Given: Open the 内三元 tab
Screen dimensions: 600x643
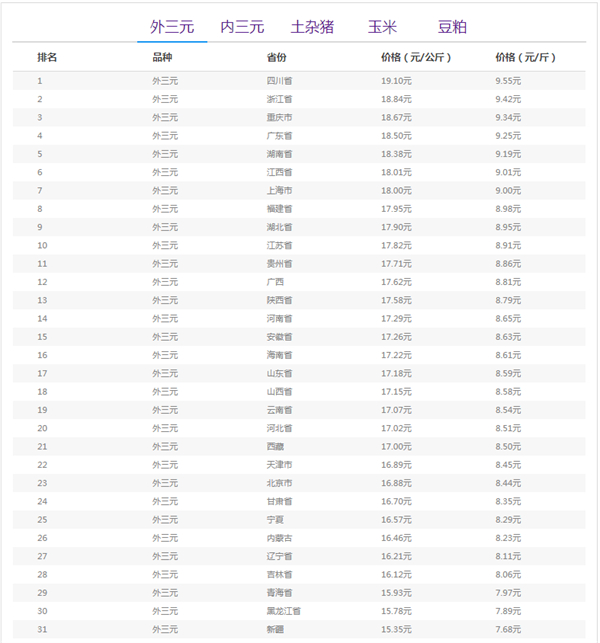Looking at the screenshot, I should pyautogui.click(x=242, y=27).
